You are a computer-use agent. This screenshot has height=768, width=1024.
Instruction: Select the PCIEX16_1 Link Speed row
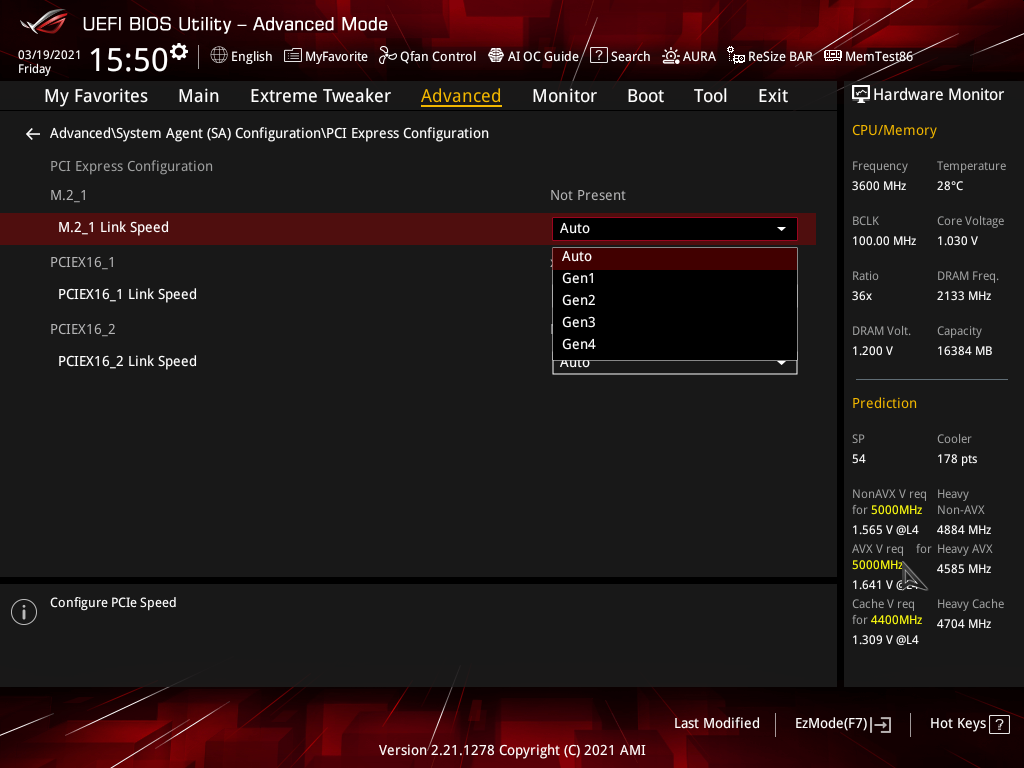click(127, 295)
